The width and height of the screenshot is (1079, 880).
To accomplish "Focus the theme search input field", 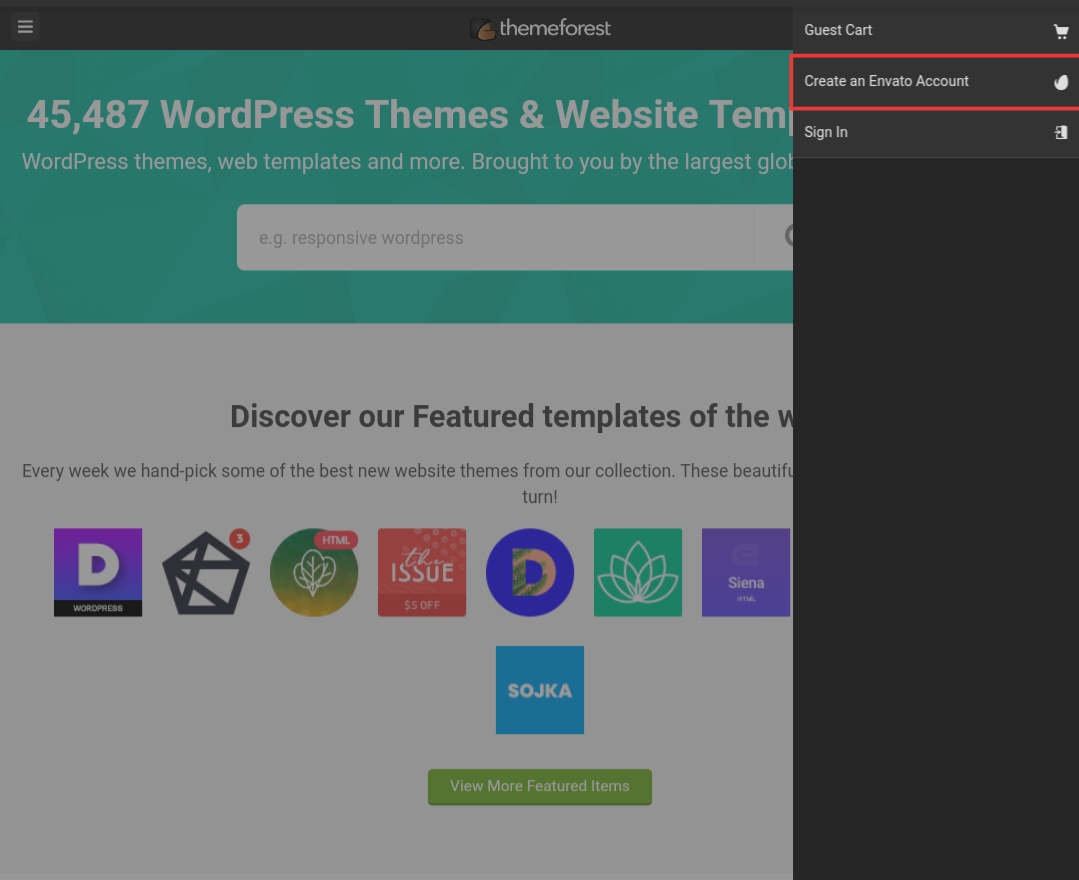I will pyautogui.click(x=495, y=237).
